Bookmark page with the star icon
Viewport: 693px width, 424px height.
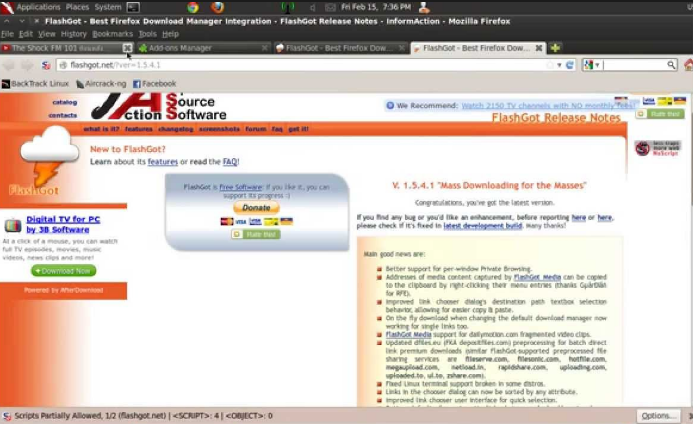click(x=549, y=65)
